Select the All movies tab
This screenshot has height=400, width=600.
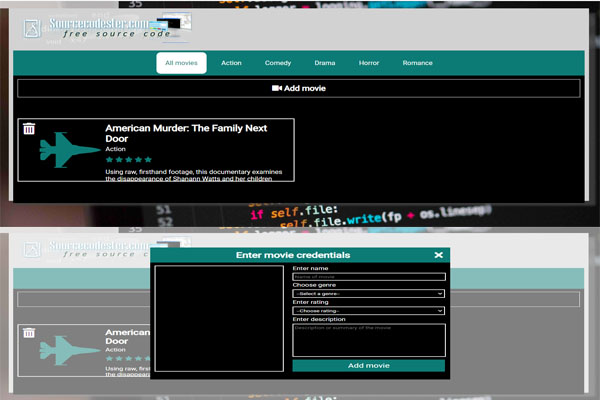tap(181, 63)
